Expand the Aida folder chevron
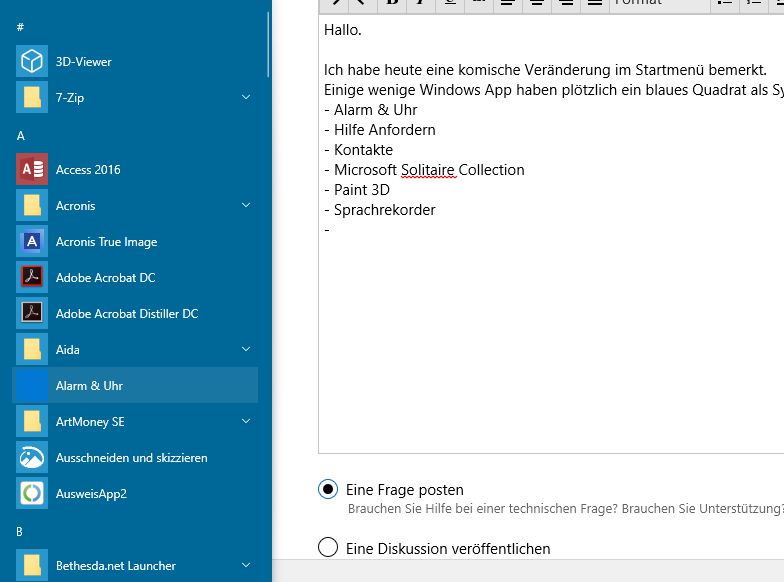This screenshot has width=784, height=582. [x=246, y=349]
